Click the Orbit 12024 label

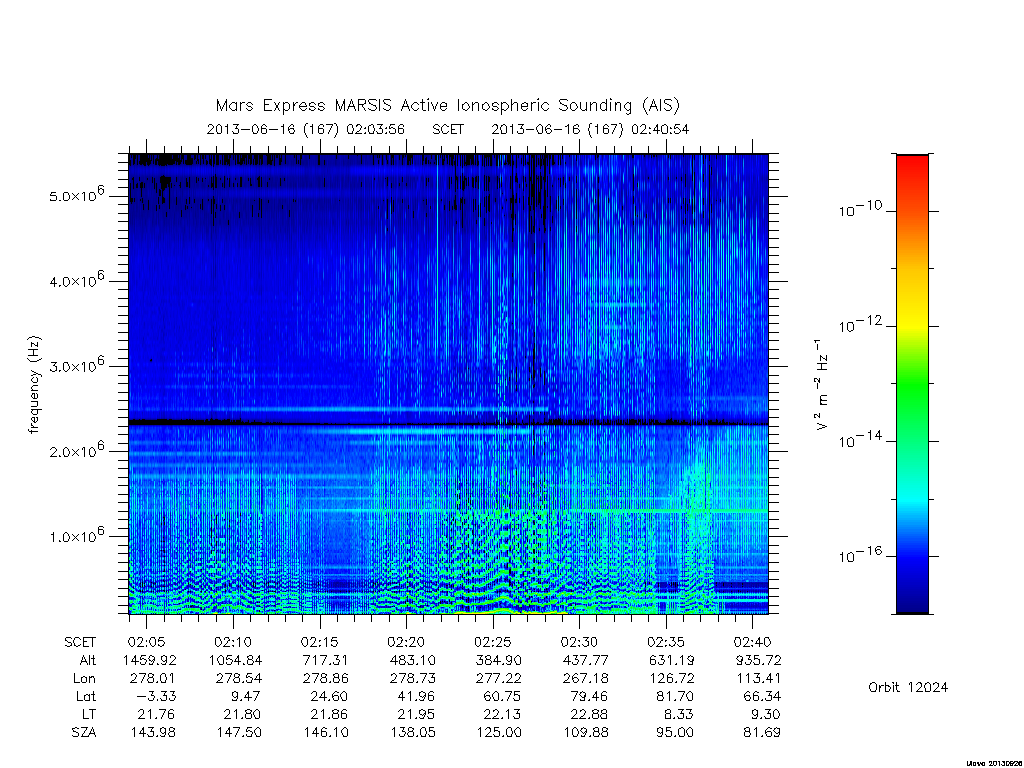tap(908, 687)
